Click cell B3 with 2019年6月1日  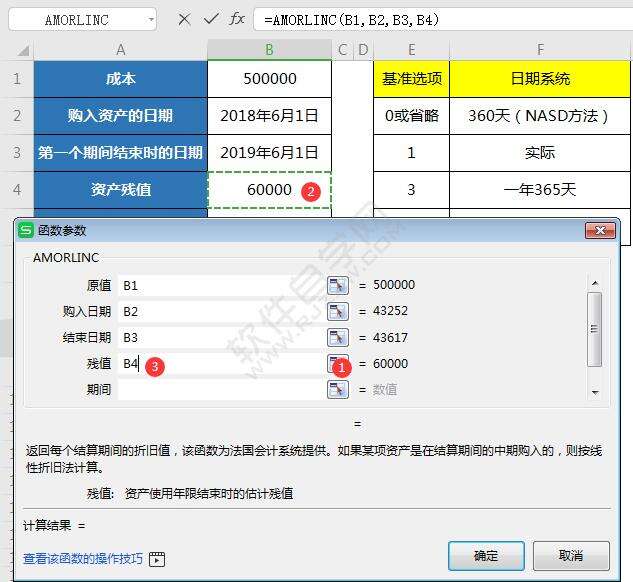click(269, 153)
